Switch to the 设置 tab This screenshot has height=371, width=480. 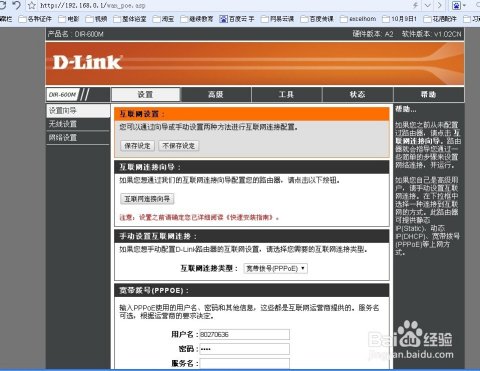tap(146, 95)
